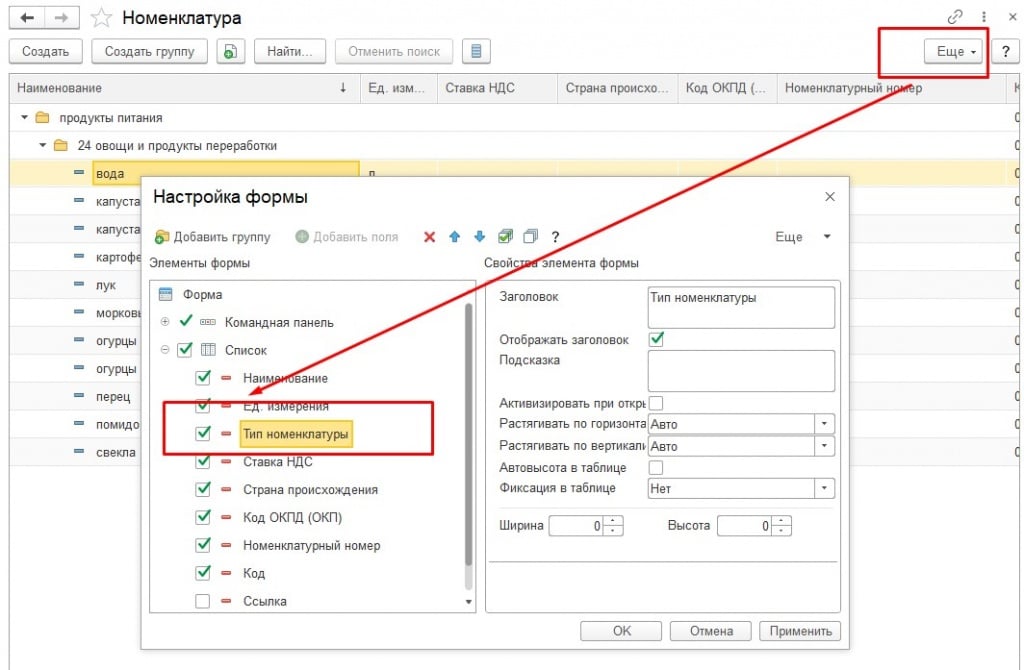Viewport: 1024px width, 670px height.
Task: Expand the Командная панель tree node
Action: (165, 322)
